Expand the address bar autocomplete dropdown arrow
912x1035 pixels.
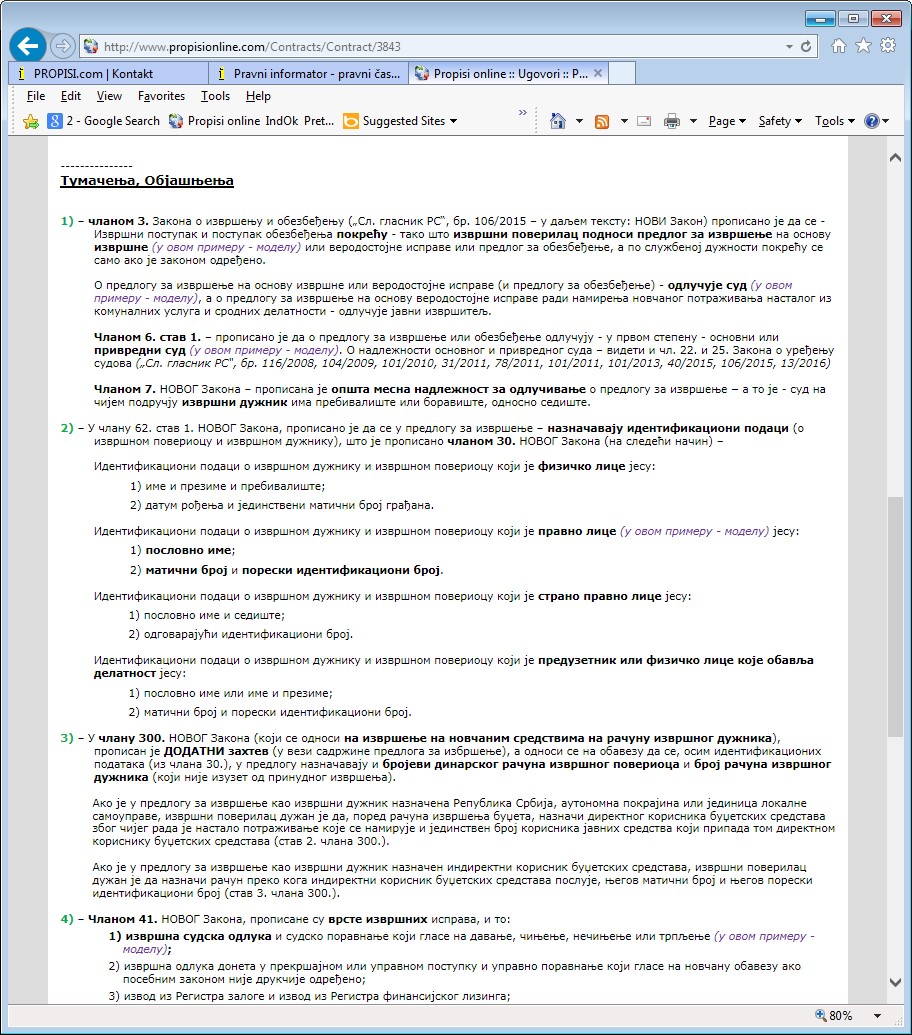click(x=789, y=47)
